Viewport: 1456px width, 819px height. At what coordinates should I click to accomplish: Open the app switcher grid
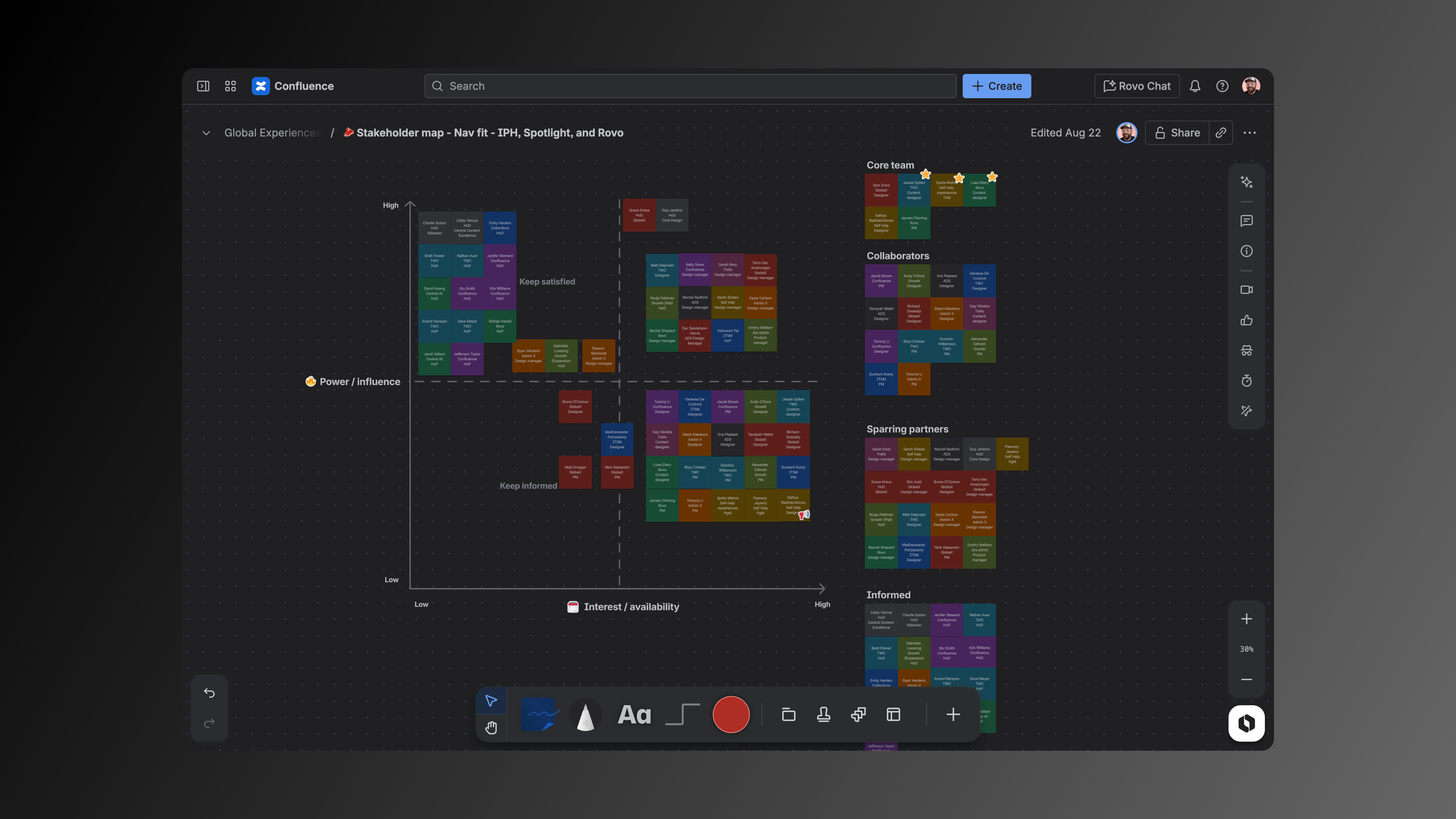[x=230, y=86]
